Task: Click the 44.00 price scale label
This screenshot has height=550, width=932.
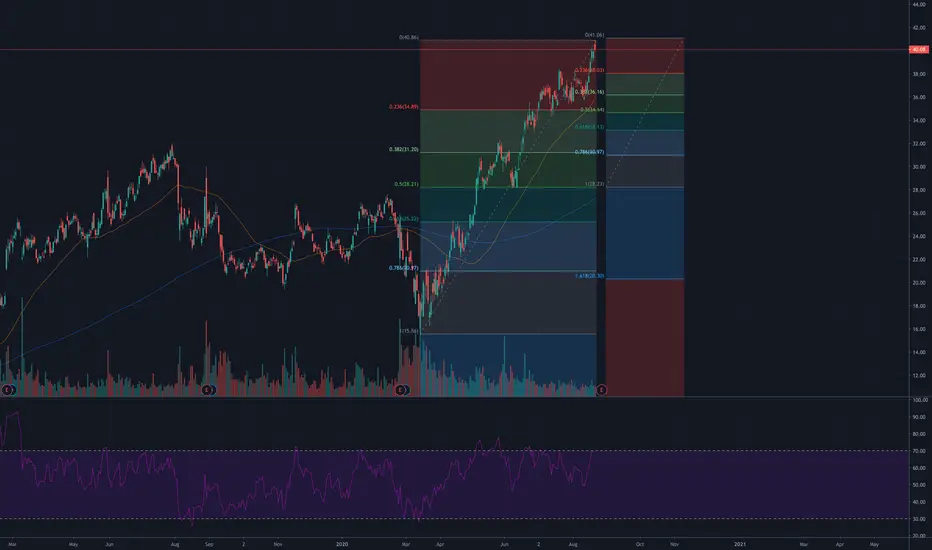Action: point(919,5)
